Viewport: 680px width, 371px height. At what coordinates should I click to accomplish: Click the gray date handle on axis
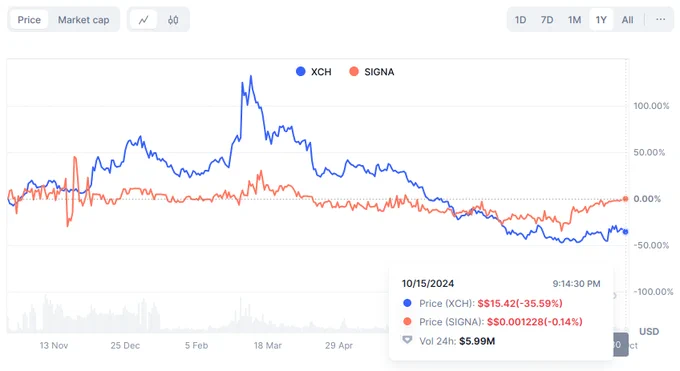[x=621, y=345]
